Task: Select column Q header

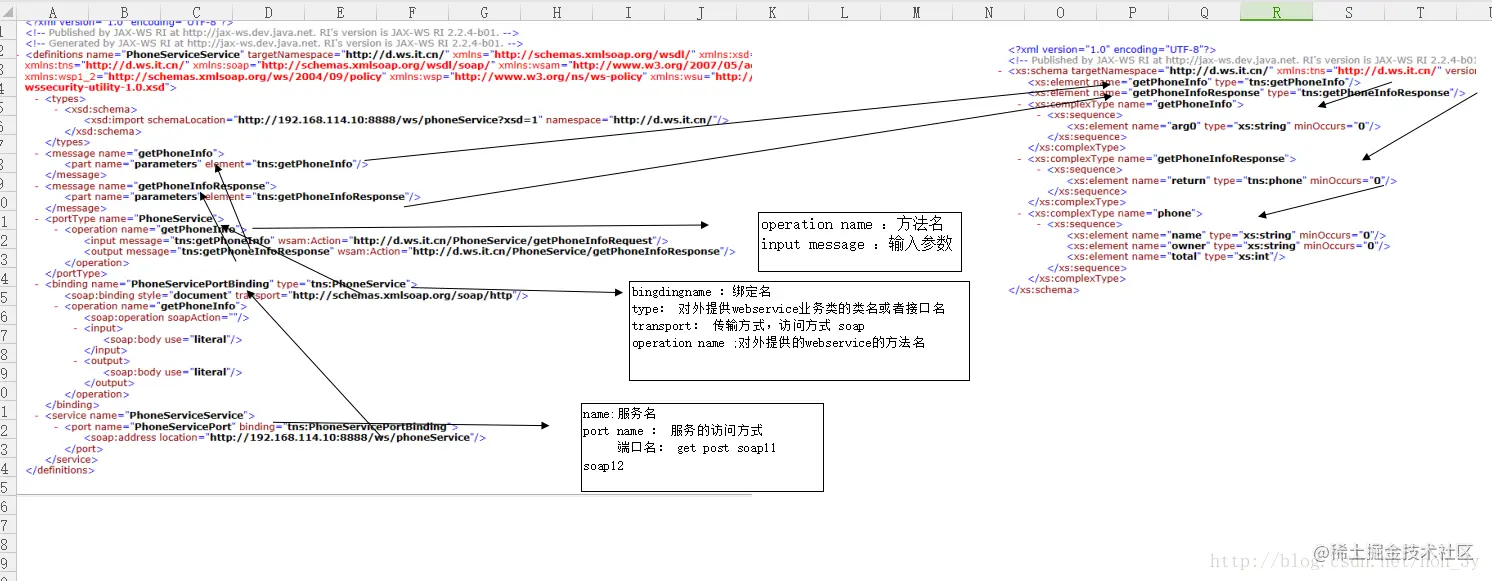Action: click(x=1204, y=11)
